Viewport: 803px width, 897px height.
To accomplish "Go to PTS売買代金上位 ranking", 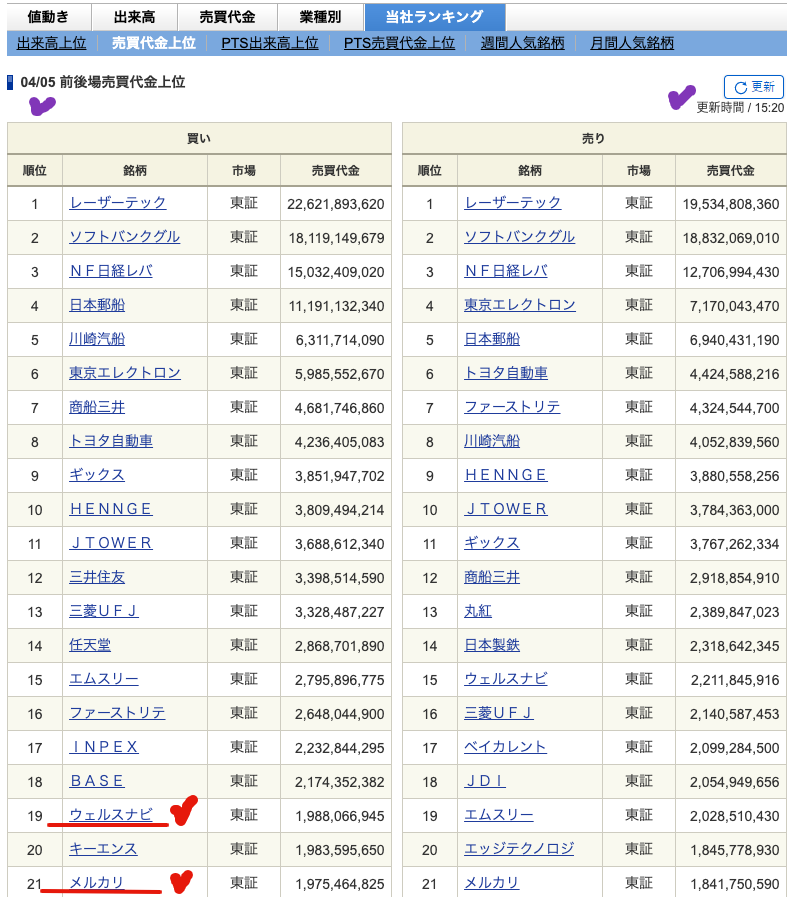I will (x=399, y=43).
